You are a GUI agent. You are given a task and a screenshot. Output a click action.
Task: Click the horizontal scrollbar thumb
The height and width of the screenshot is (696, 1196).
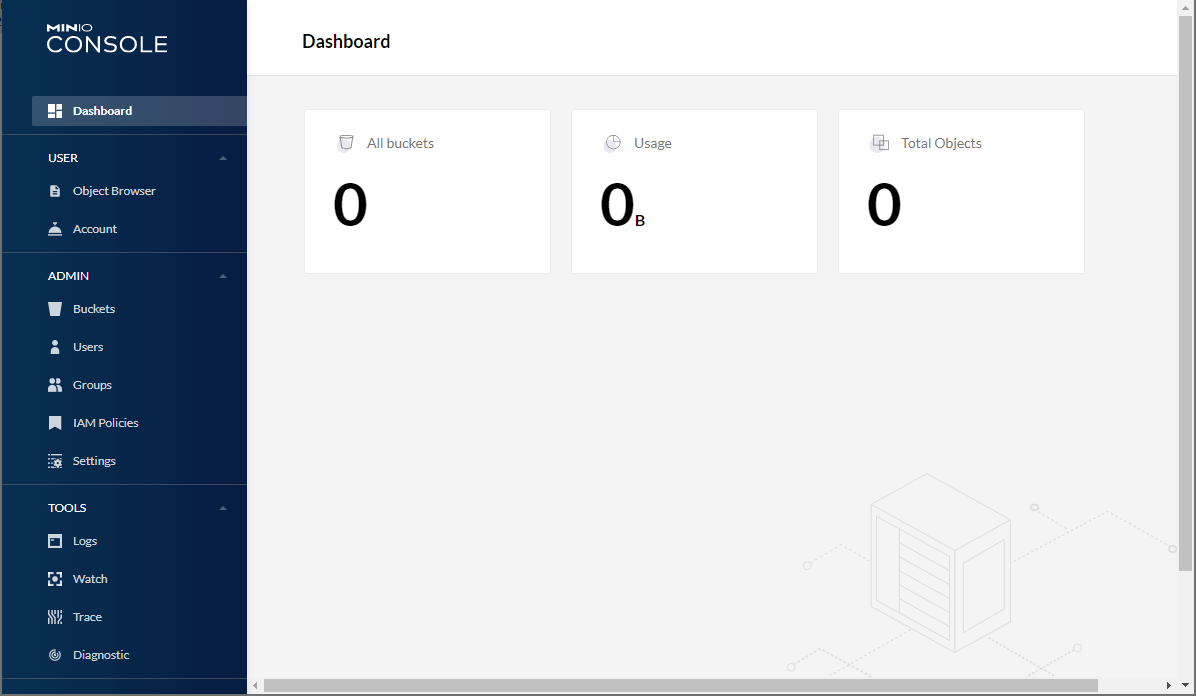[x=680, y=685]
